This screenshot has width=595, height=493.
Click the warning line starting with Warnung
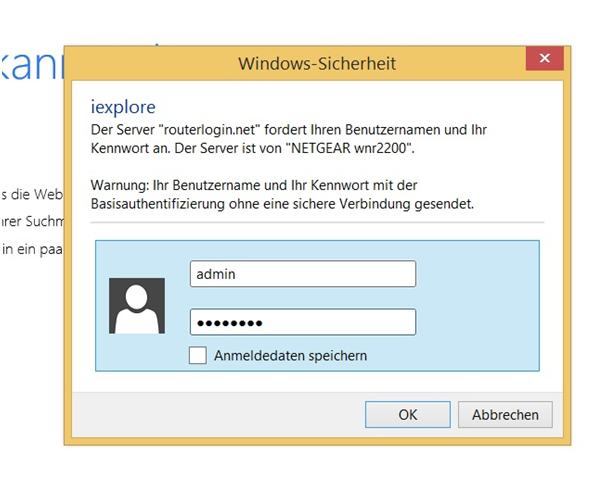click(254, 185)
